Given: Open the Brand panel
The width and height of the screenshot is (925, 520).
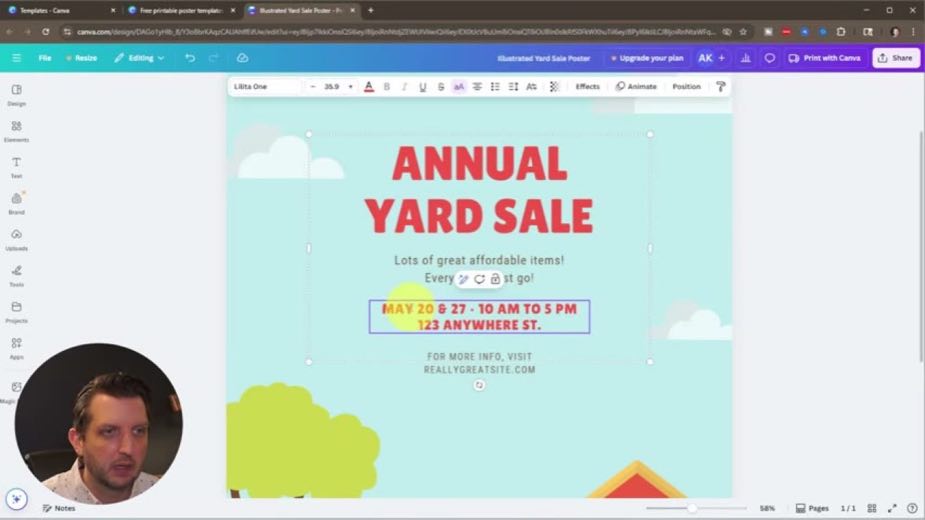Looking at the screenshot, I should (17, 204).
